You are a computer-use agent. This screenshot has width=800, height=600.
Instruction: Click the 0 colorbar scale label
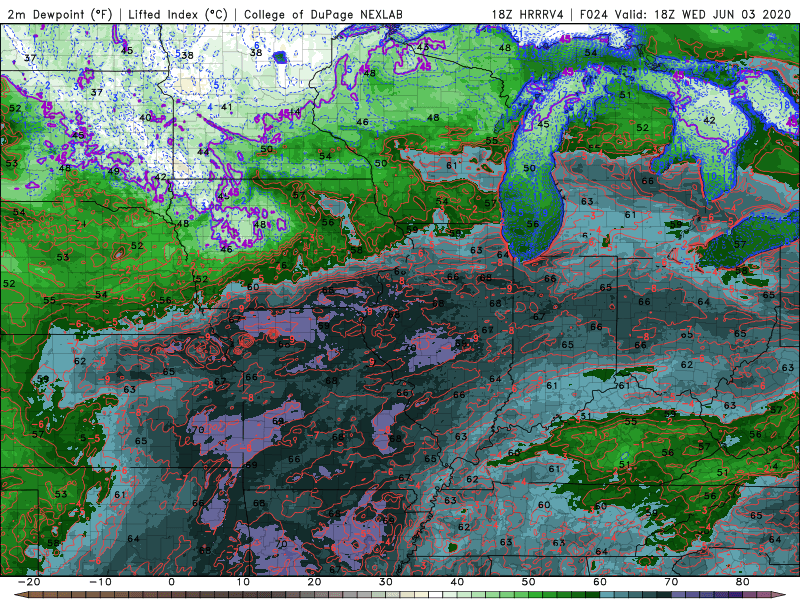(x=171, y=582)
